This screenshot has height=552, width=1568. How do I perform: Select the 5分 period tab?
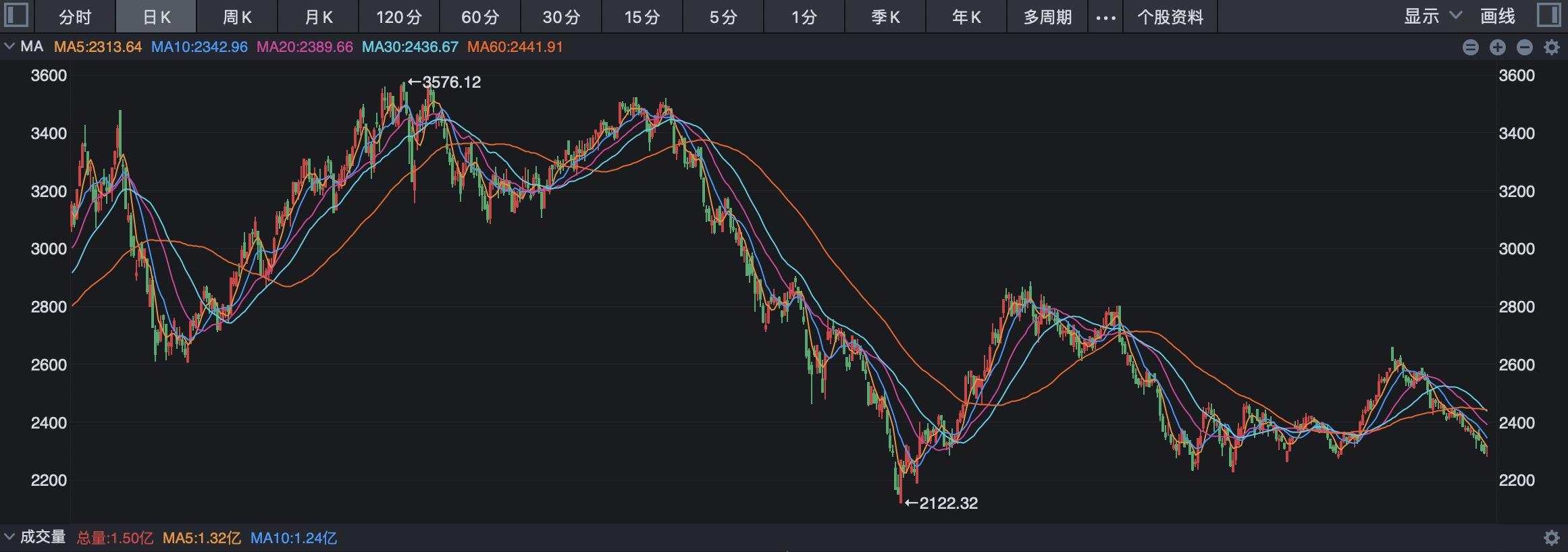723,17
